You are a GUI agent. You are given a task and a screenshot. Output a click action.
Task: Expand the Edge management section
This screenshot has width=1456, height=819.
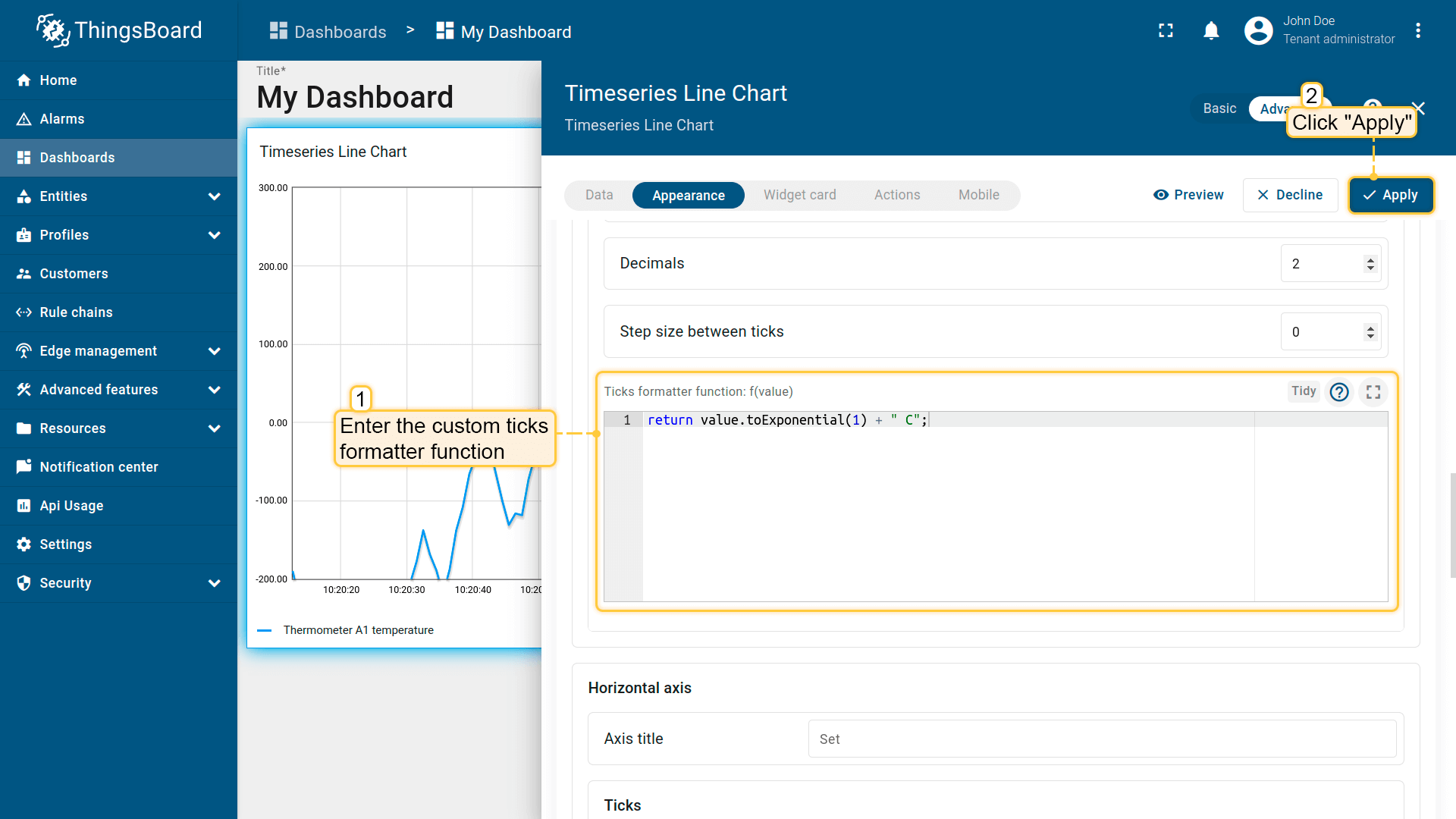coord(215,351)
